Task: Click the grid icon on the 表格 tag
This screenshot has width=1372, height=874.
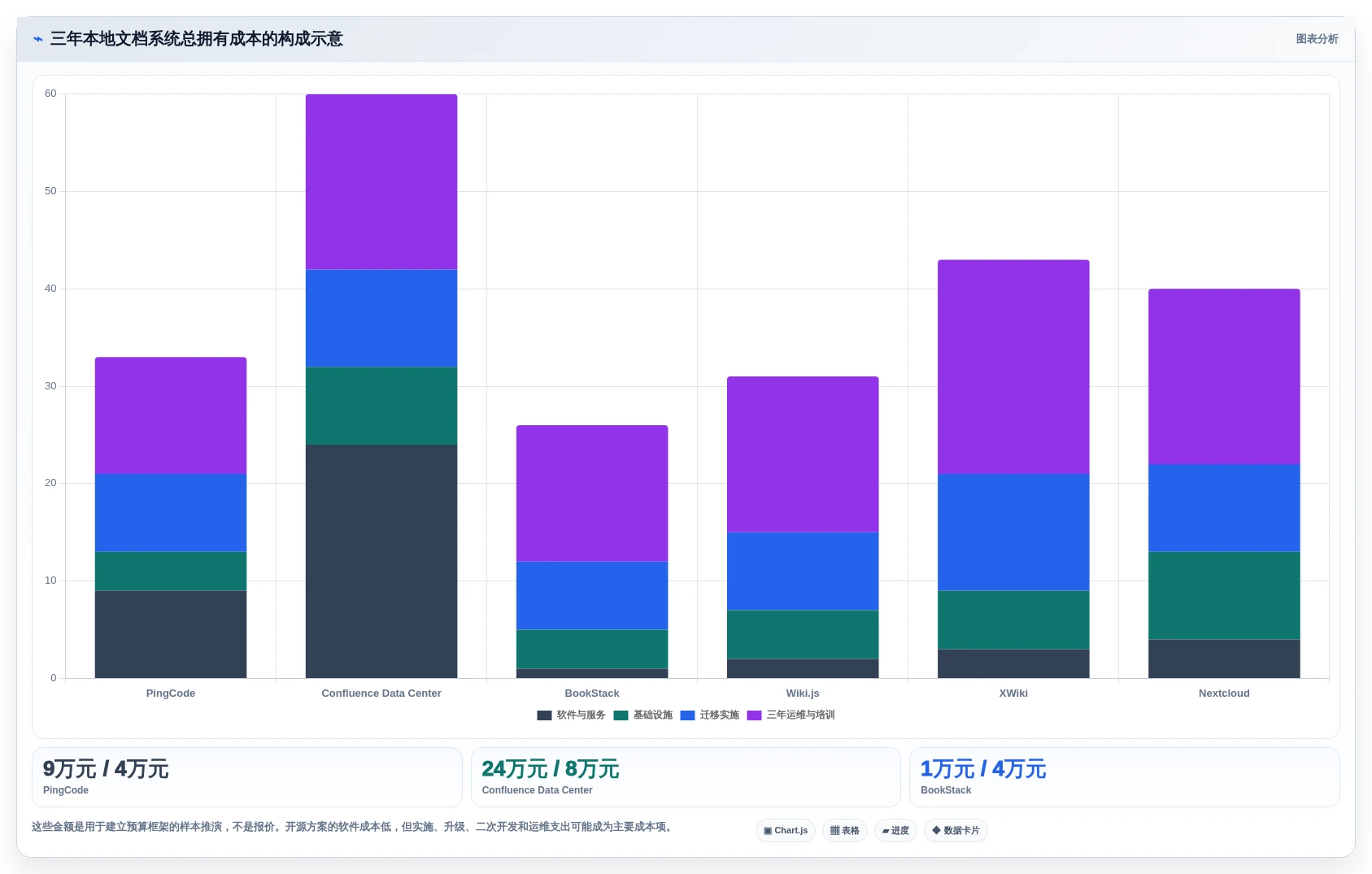Action: point(834,831)
